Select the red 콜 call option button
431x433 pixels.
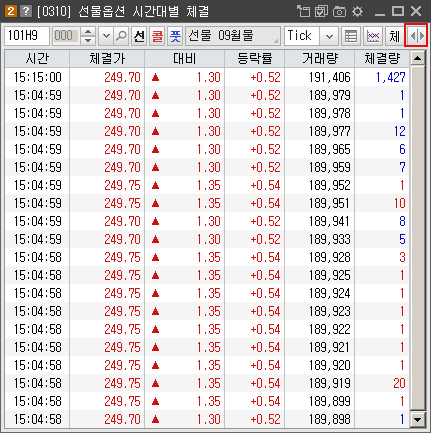point(157,36)
